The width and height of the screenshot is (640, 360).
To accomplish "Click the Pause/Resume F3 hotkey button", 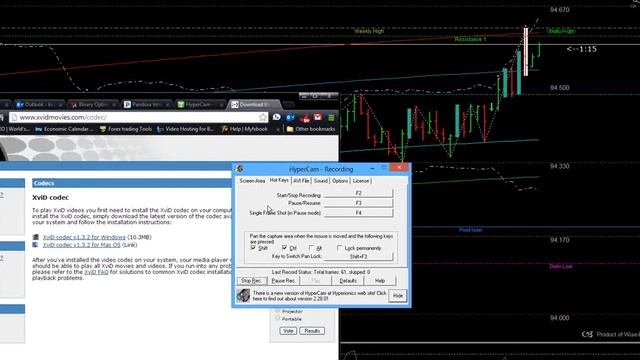I will [x=358, y=203].
